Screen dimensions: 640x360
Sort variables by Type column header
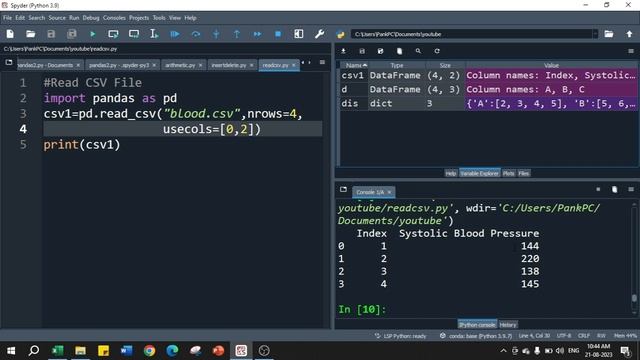click(x=397, y=65)
